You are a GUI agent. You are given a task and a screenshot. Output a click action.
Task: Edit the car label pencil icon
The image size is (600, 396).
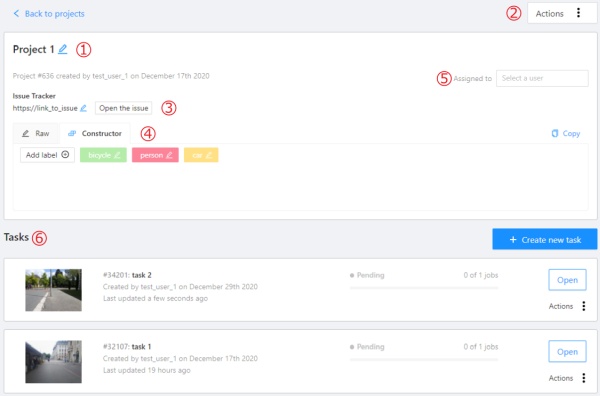209,155
